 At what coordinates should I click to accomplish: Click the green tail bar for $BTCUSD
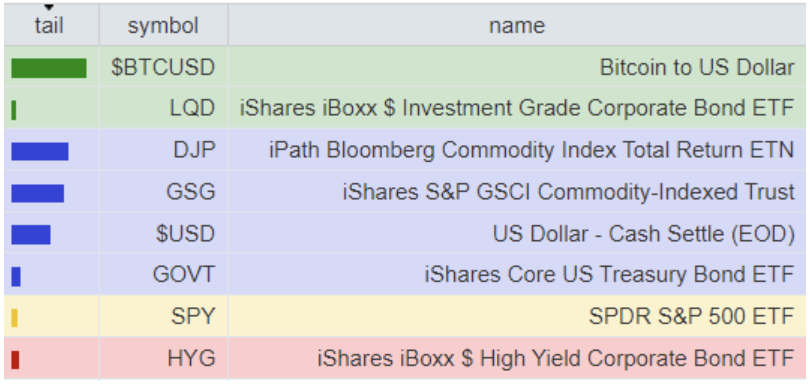point(49,68)
